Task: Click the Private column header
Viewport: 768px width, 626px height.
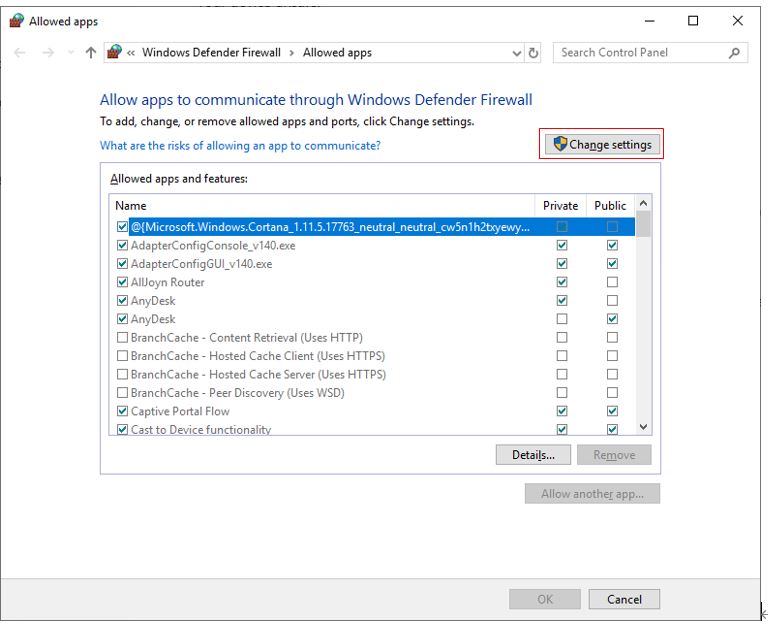Action: click(x=560, y=205)
